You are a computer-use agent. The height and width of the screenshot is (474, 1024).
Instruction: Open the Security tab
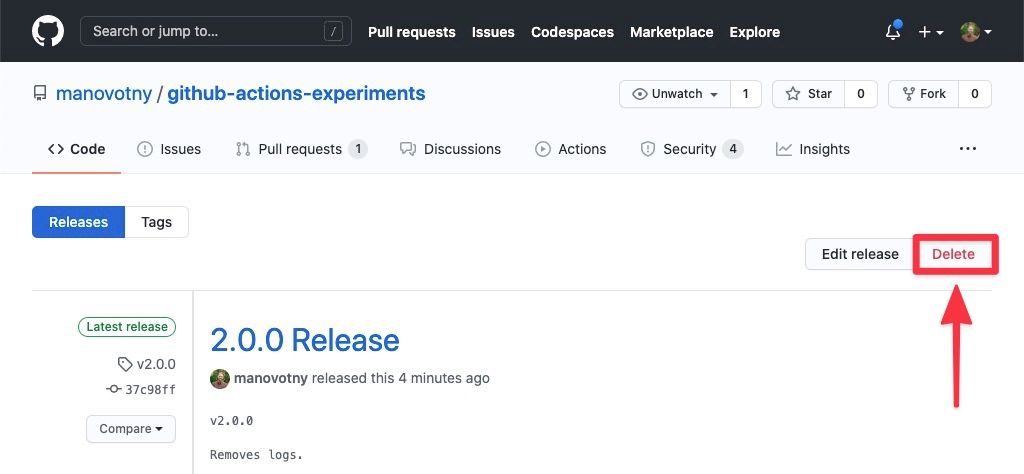(692, 149)
